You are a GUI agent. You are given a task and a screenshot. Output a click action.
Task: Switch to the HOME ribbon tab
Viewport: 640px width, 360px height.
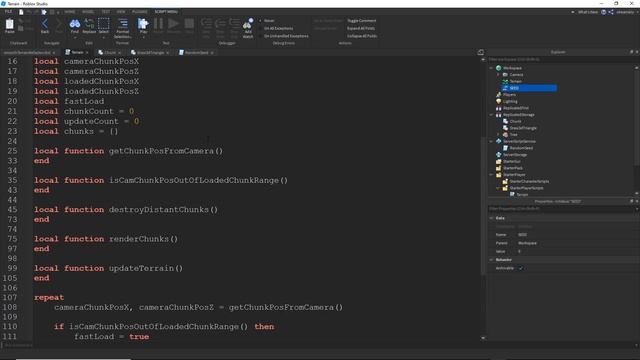click(70, 12)
